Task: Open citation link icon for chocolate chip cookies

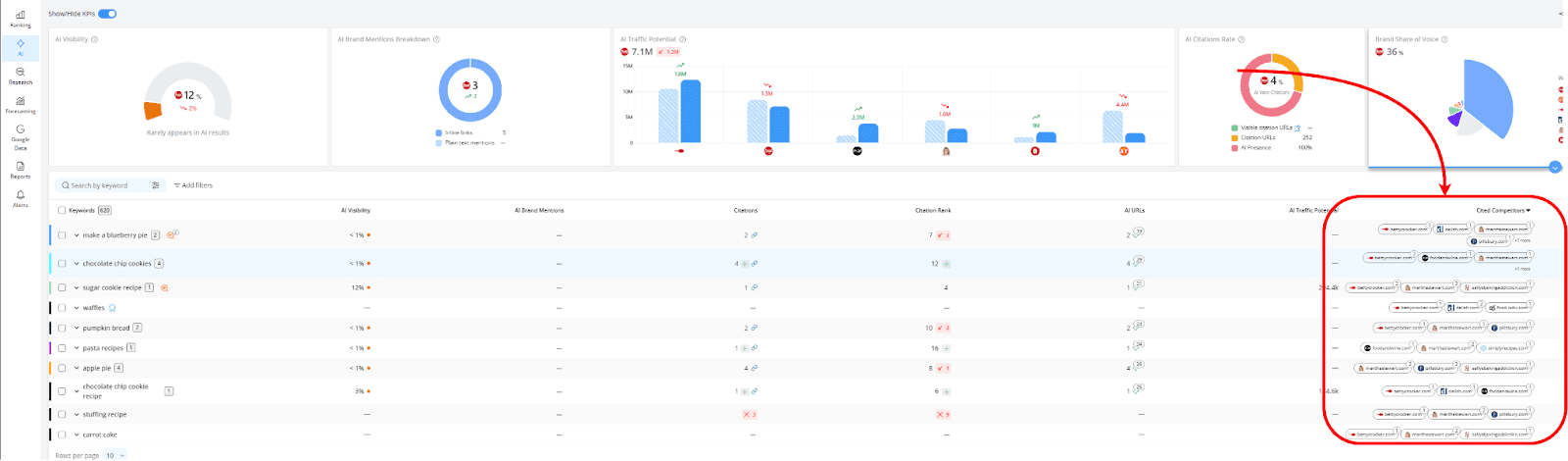Action: pyautogui.click(x=755, y=264)
